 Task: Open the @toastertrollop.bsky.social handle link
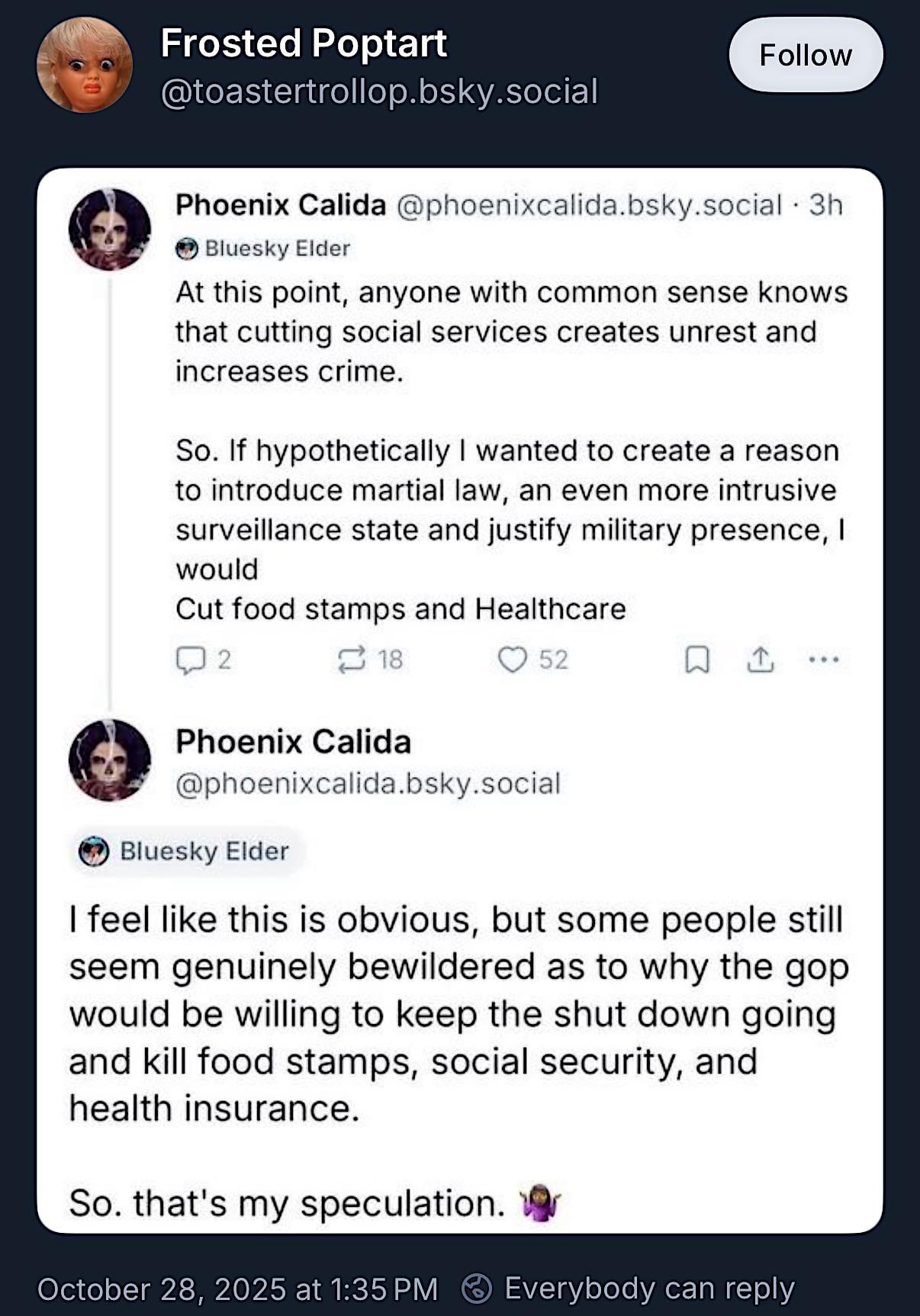(x=379, y=91)
